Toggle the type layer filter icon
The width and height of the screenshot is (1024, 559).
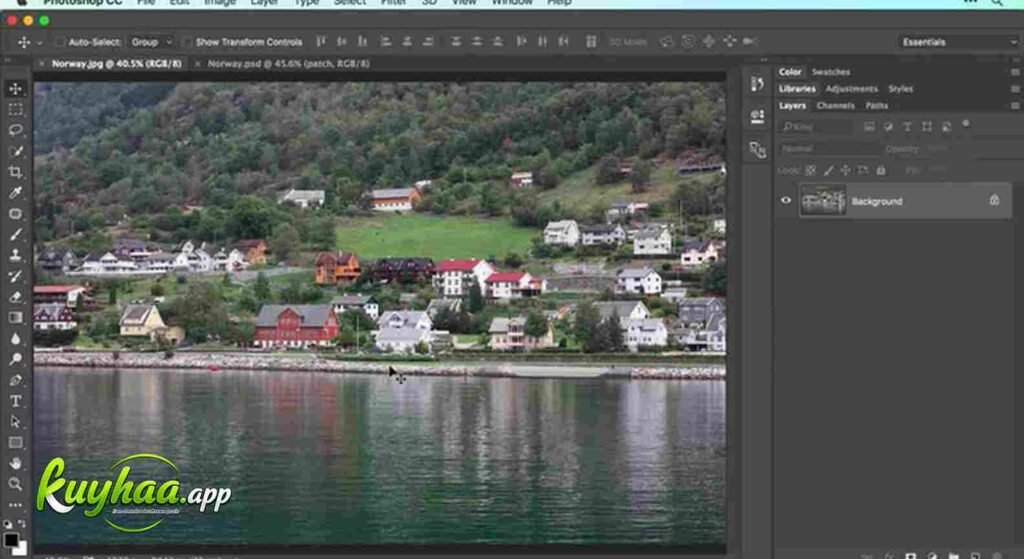[x=907, y=127]
